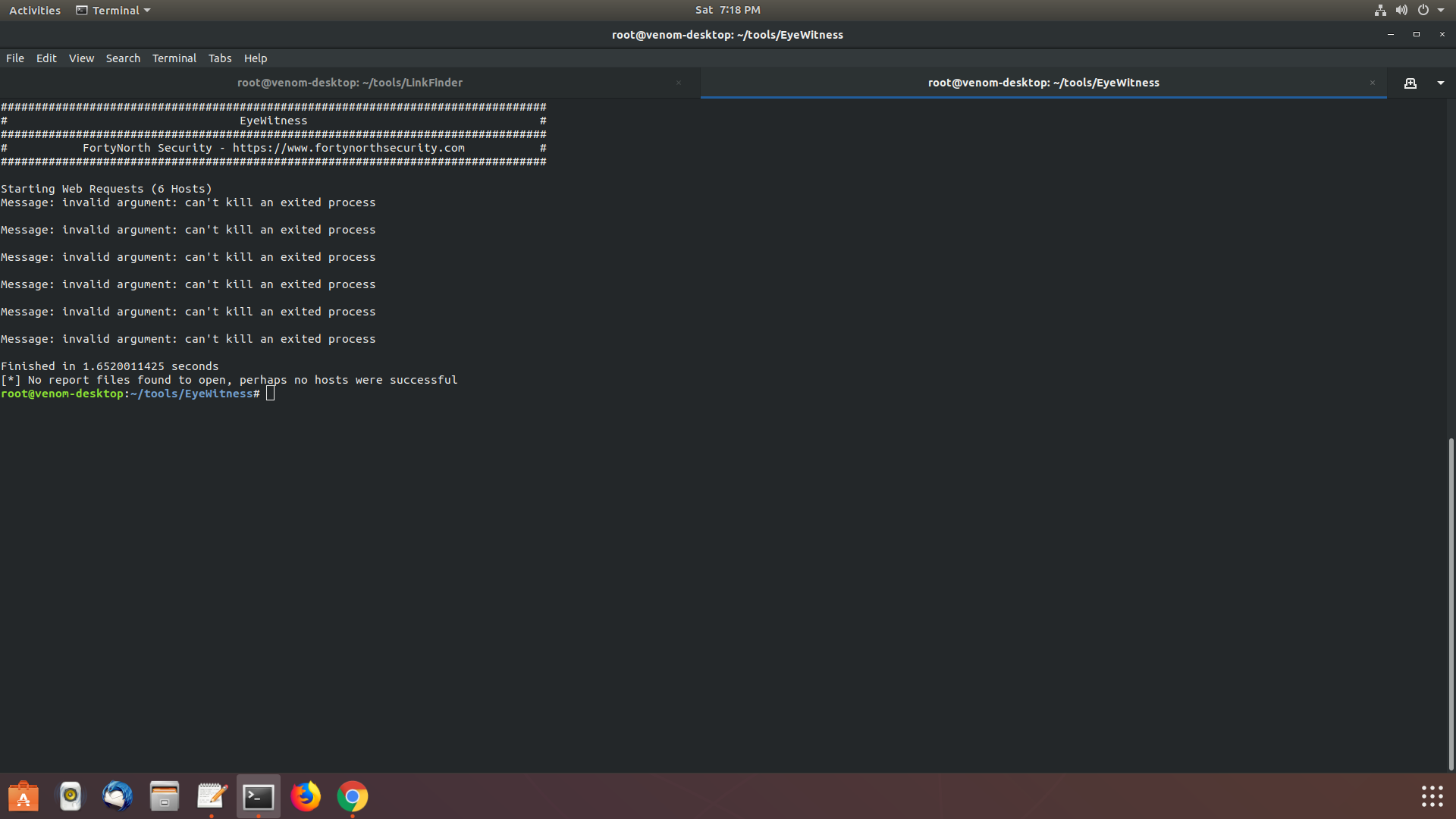Screen dimensions: 1456x819
Task: Open the Search menu
Action: tap(123, 58)
